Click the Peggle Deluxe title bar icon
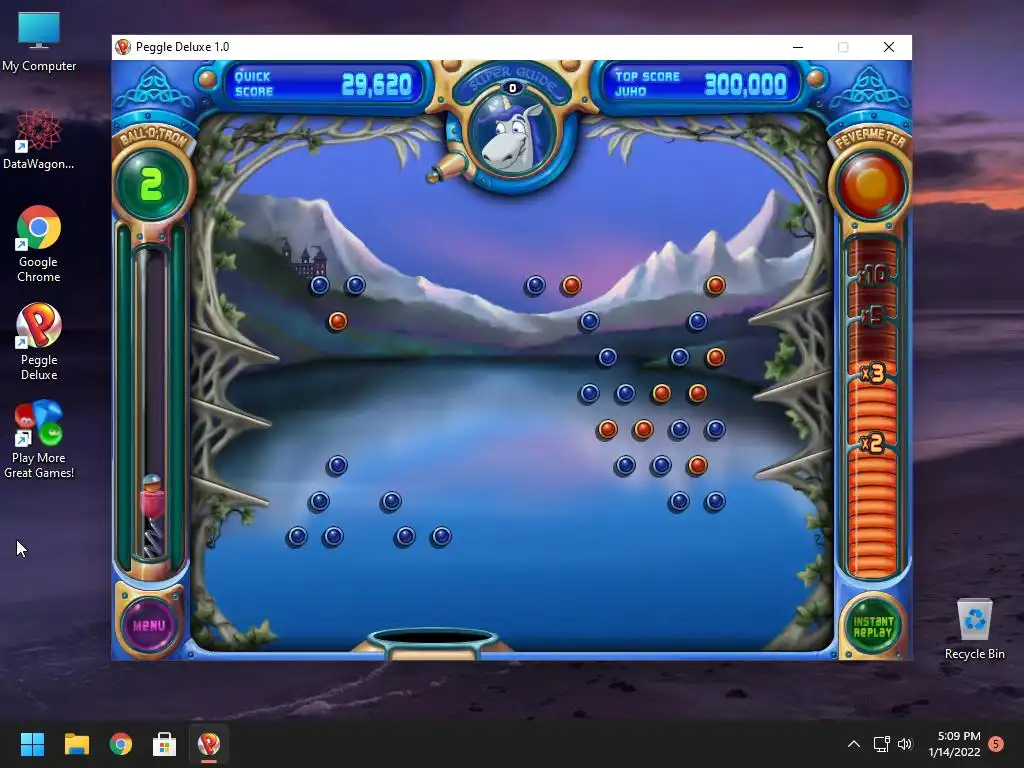This screenshot has height=768, width=1024. [123, 47]
